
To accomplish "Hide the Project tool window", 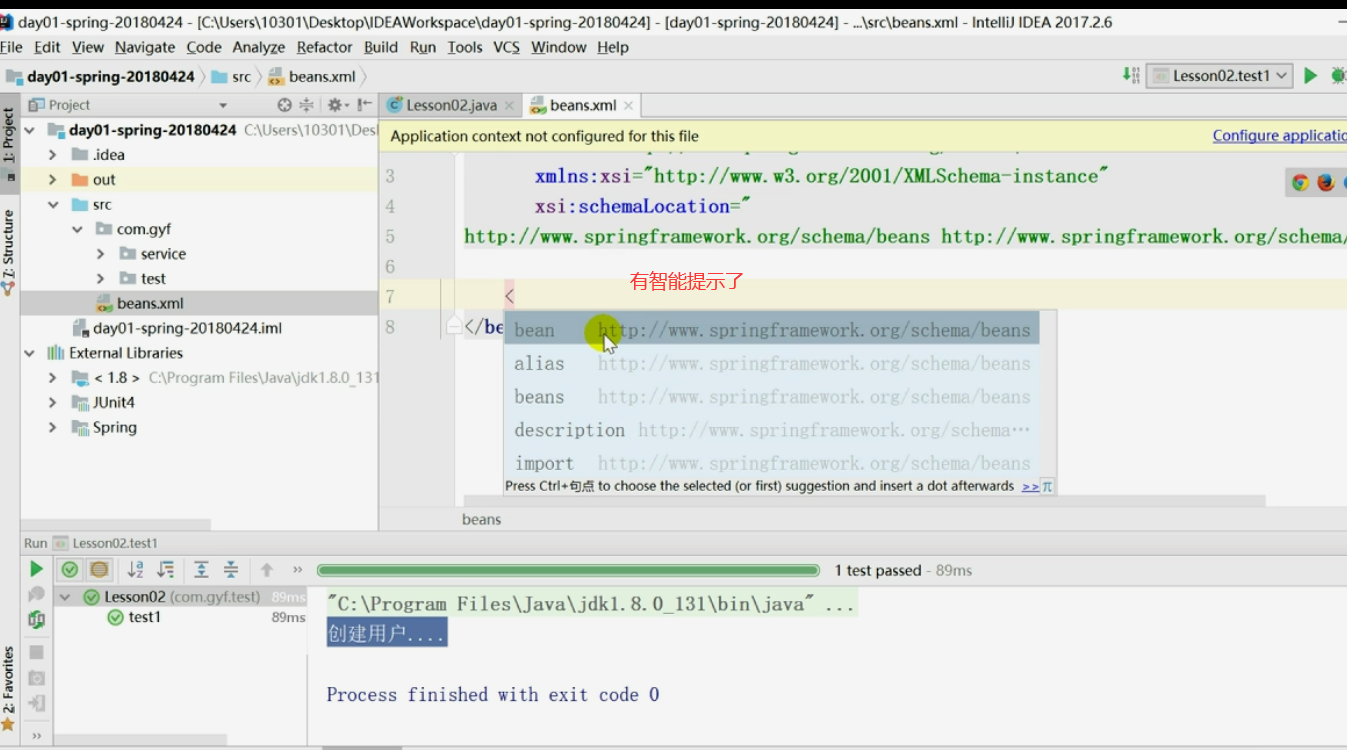I will (364, 105).
